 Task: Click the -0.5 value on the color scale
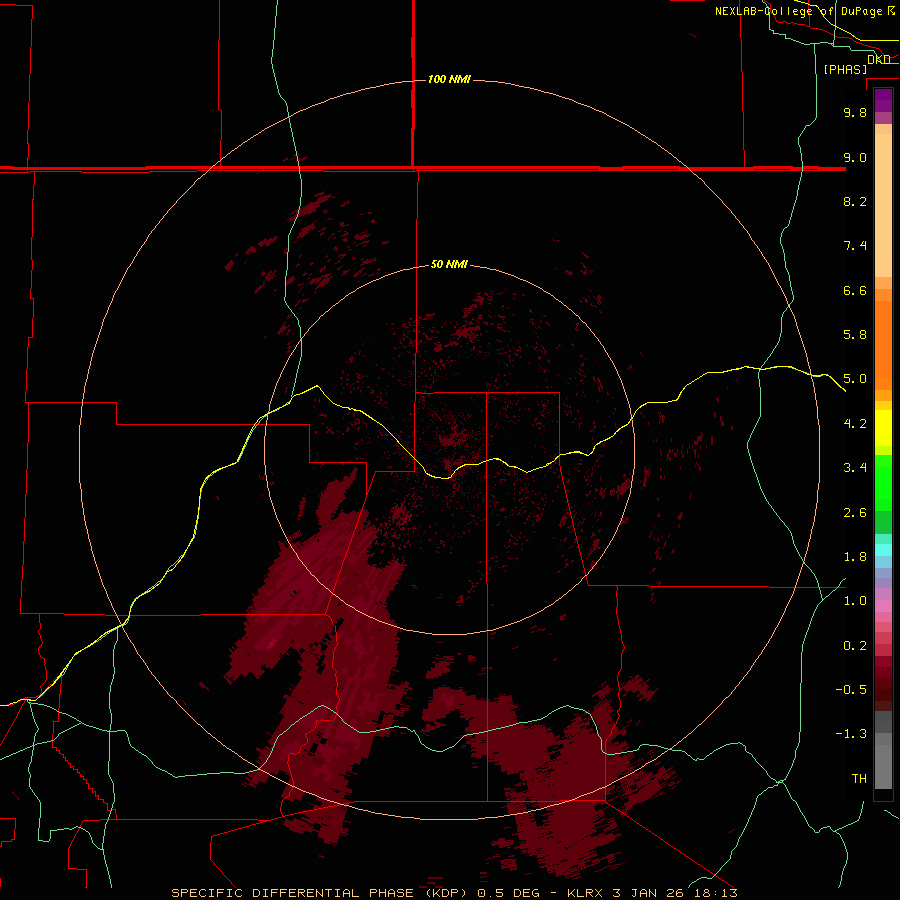851,690
